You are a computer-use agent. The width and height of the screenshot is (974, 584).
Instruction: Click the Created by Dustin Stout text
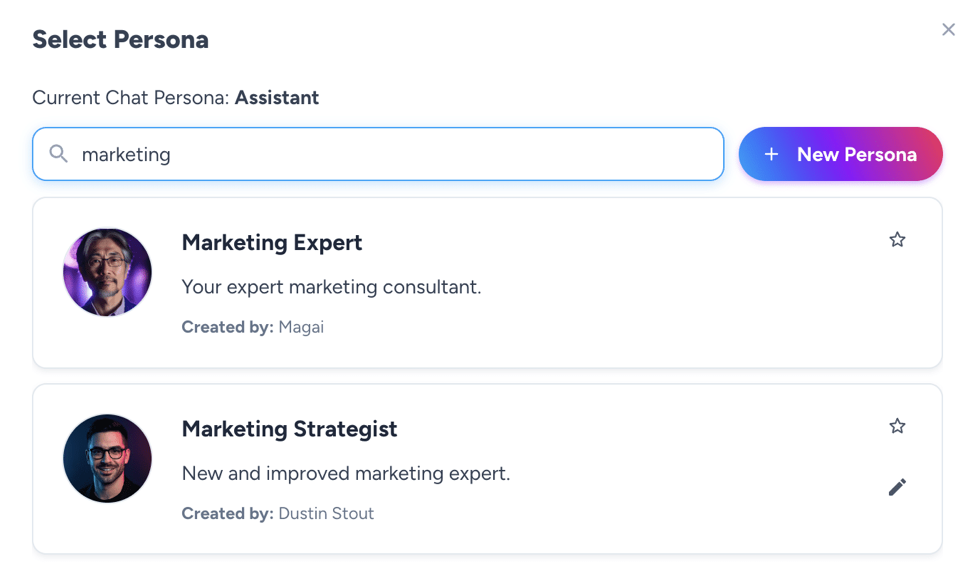tap(325, 513)
